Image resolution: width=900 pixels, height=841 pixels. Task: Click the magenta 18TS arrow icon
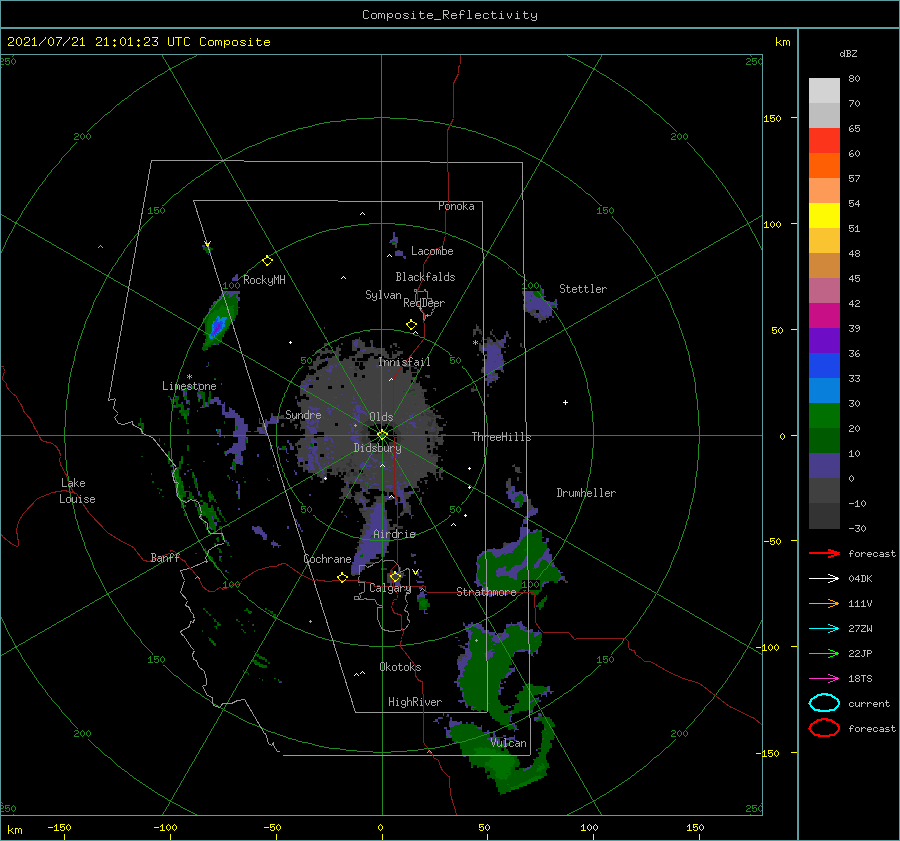(x=824, y=679)
